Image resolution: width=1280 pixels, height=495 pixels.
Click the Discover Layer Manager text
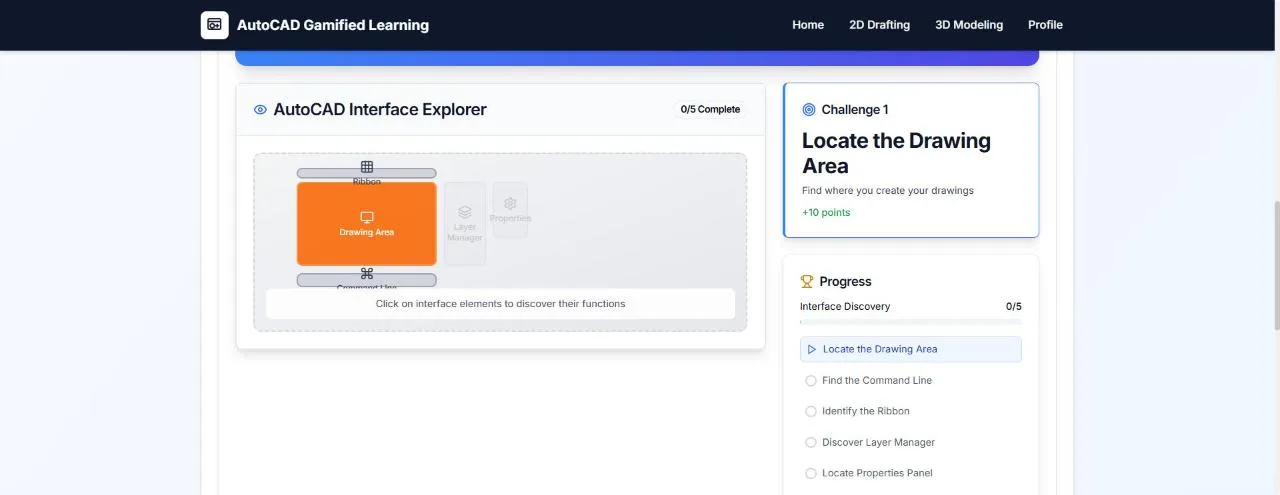click(879, 442)
